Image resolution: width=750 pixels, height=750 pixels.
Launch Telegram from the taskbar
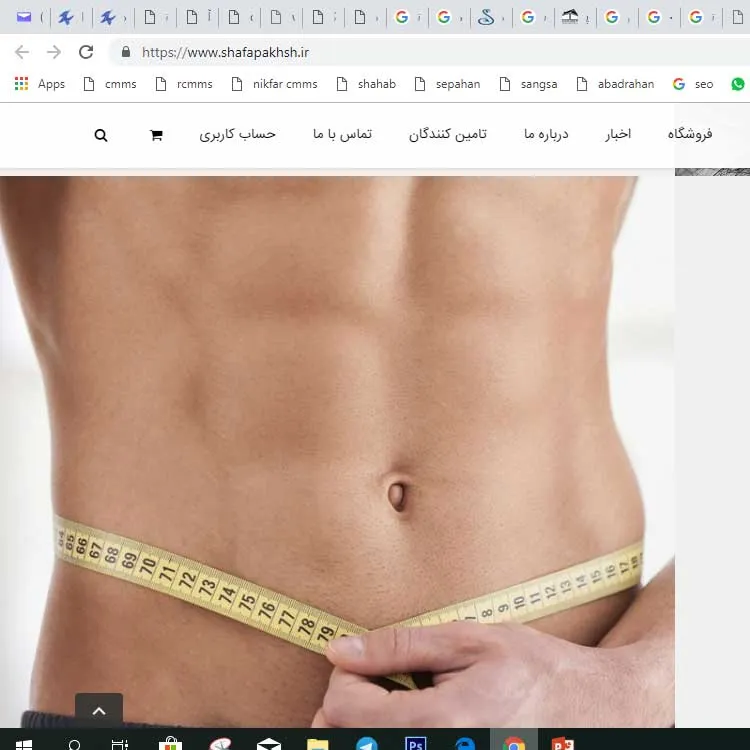(x=367, y=743)
